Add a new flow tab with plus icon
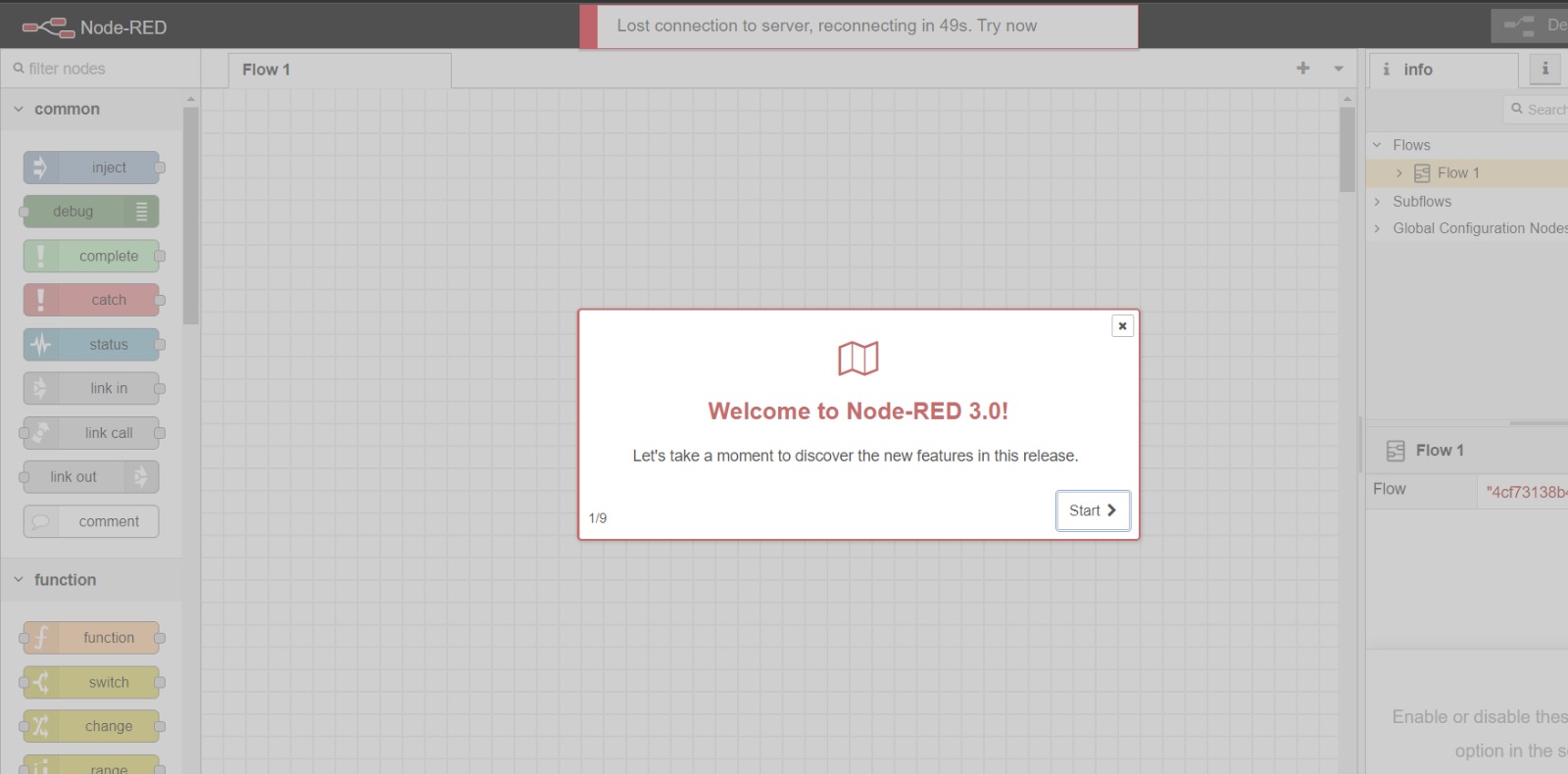Image resolution: width=1568 pixels, height=774 pixels. click(x=1303, y=68)
